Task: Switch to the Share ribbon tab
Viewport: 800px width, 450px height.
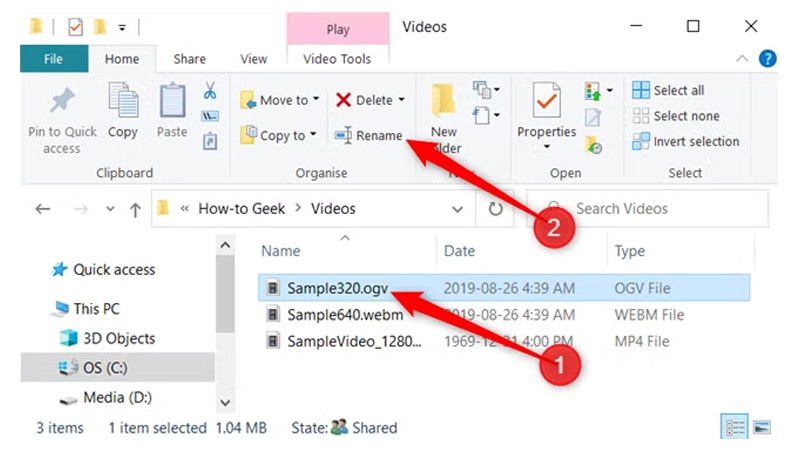Action: (189, 59)
